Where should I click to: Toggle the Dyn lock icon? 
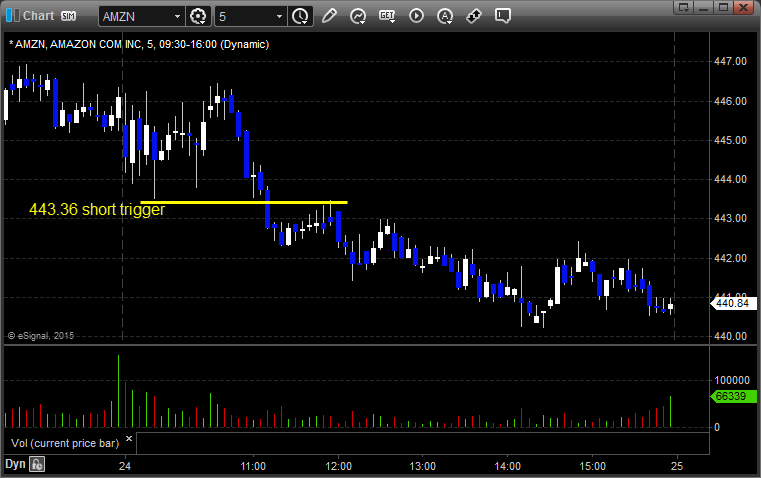37,464
